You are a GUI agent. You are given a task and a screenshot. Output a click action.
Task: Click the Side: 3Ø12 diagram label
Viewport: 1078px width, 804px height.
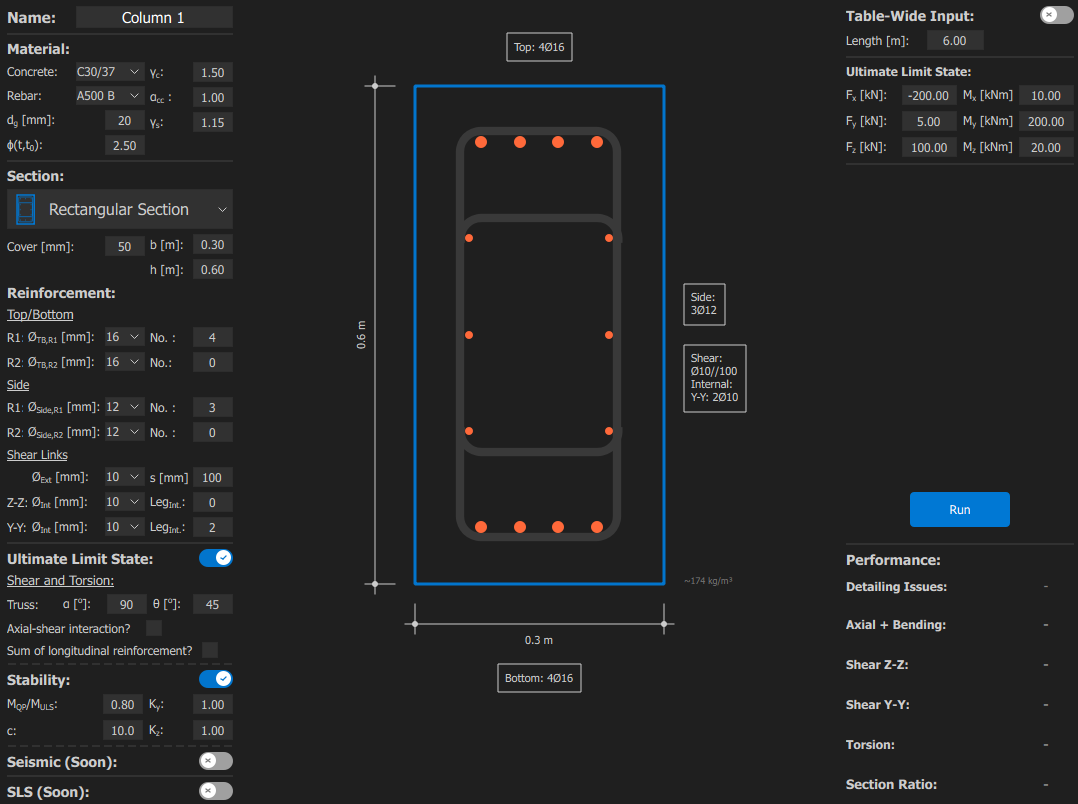click(704, 304)
